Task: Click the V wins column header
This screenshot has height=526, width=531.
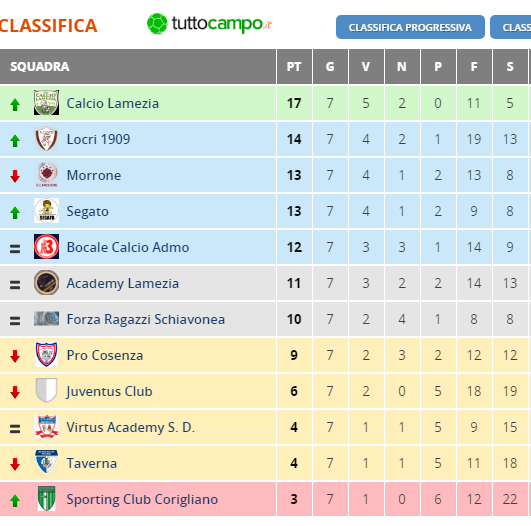Action: [x=366, y=66]
